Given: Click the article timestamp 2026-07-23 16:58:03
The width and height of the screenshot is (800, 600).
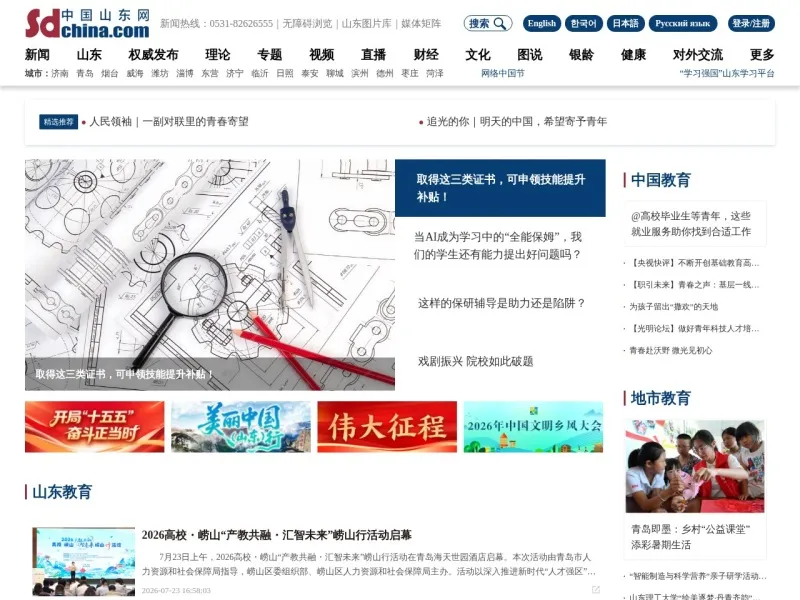Looking at the screenshot, I should click(176, 590).
